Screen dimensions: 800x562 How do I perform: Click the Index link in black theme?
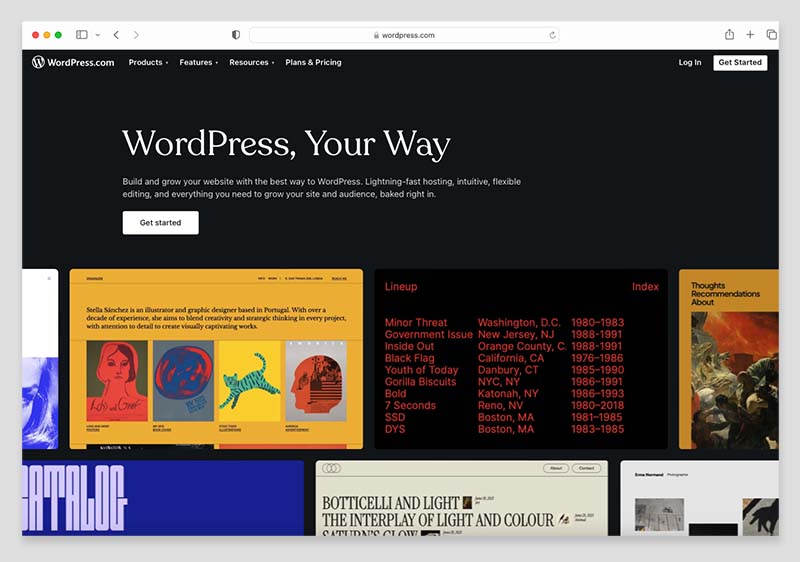tap(645, 287)
